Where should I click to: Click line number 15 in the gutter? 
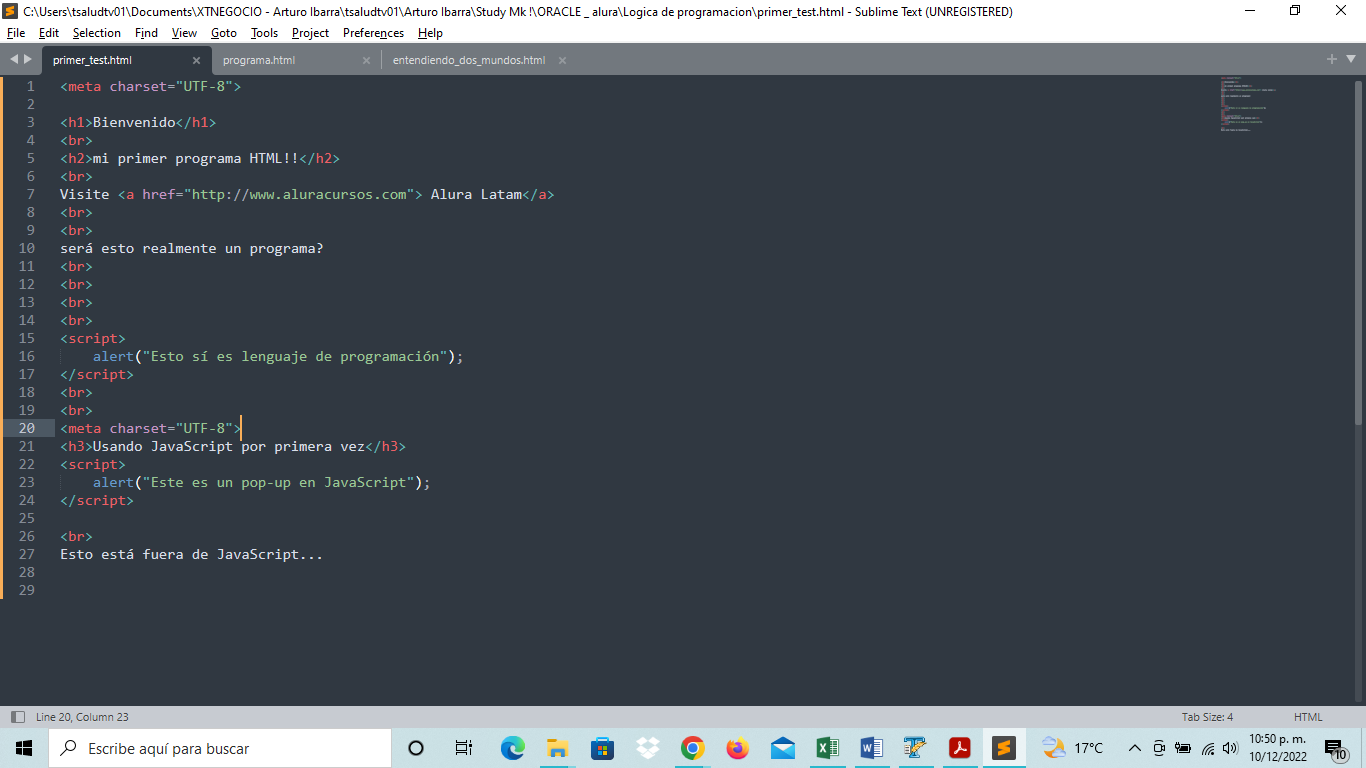[27, 338]
